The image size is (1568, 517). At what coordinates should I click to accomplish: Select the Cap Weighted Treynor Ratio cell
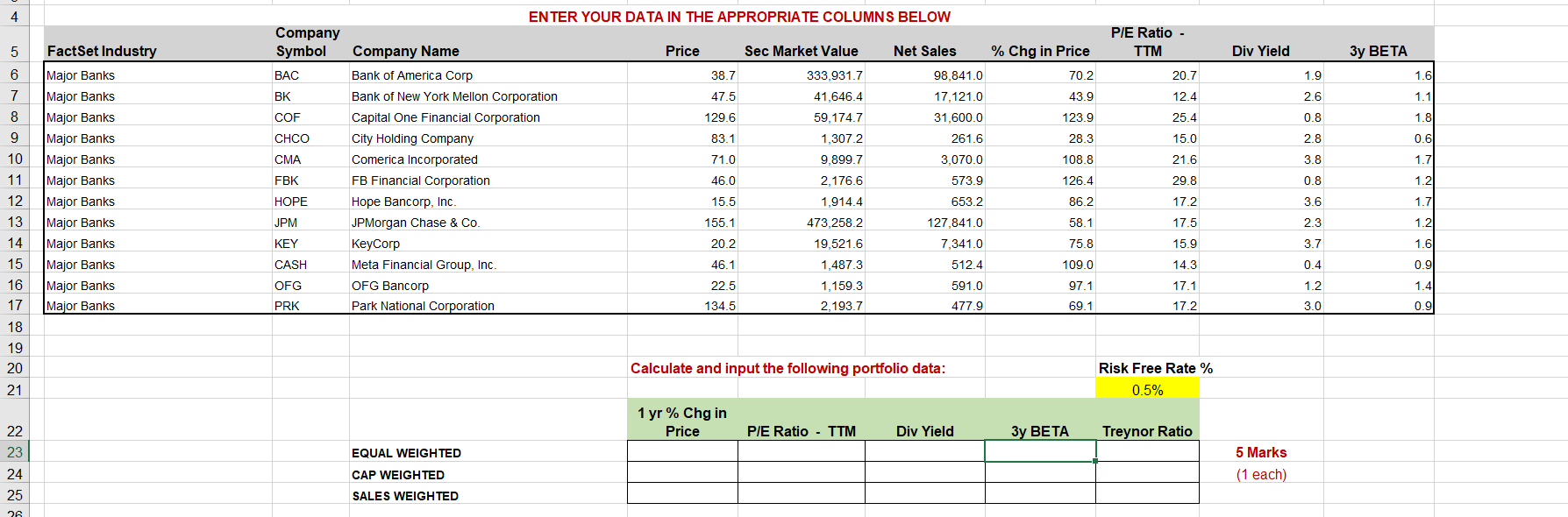point(1147,472)
